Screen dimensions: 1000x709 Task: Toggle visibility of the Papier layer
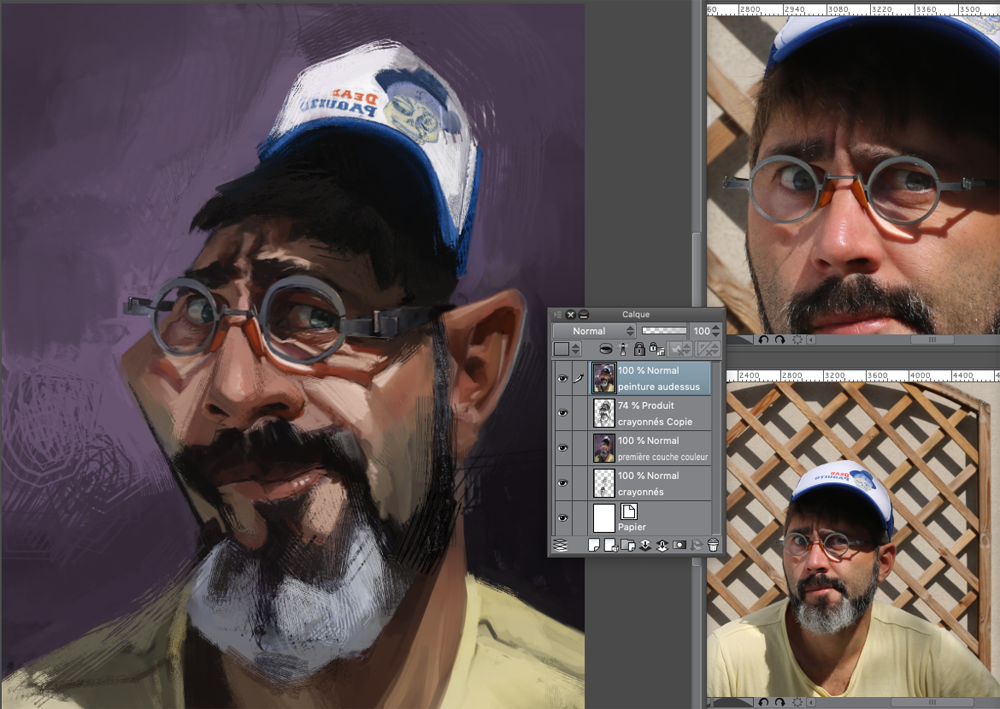click(560, 518)
